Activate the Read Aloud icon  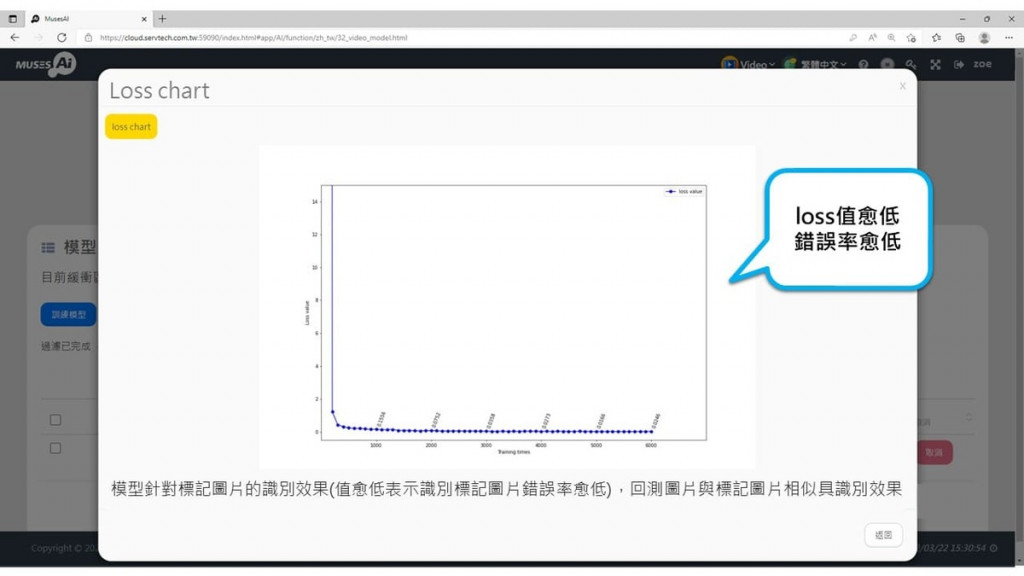coord(872,38)
